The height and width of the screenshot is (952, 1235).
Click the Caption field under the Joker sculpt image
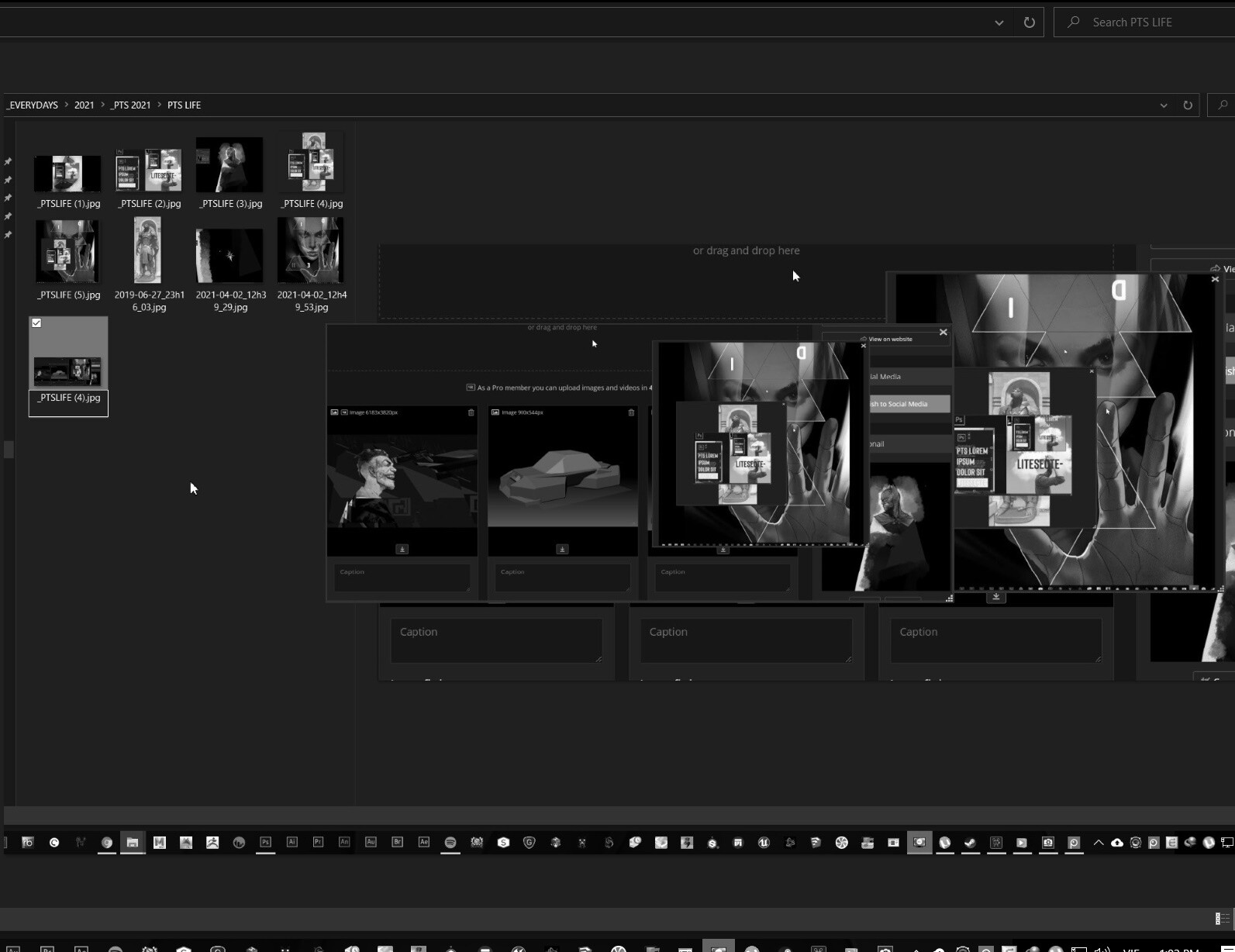(x=402, y=578)
